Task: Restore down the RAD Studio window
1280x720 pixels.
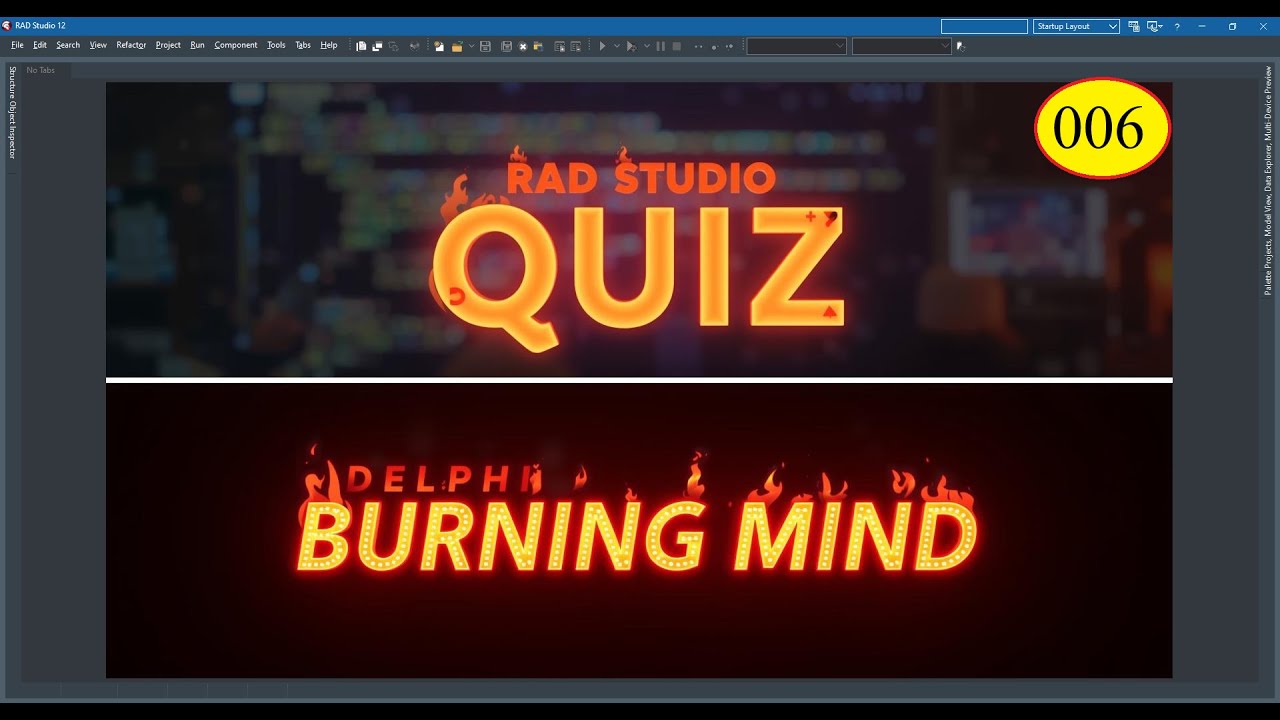Action: tap(1232, 26)
